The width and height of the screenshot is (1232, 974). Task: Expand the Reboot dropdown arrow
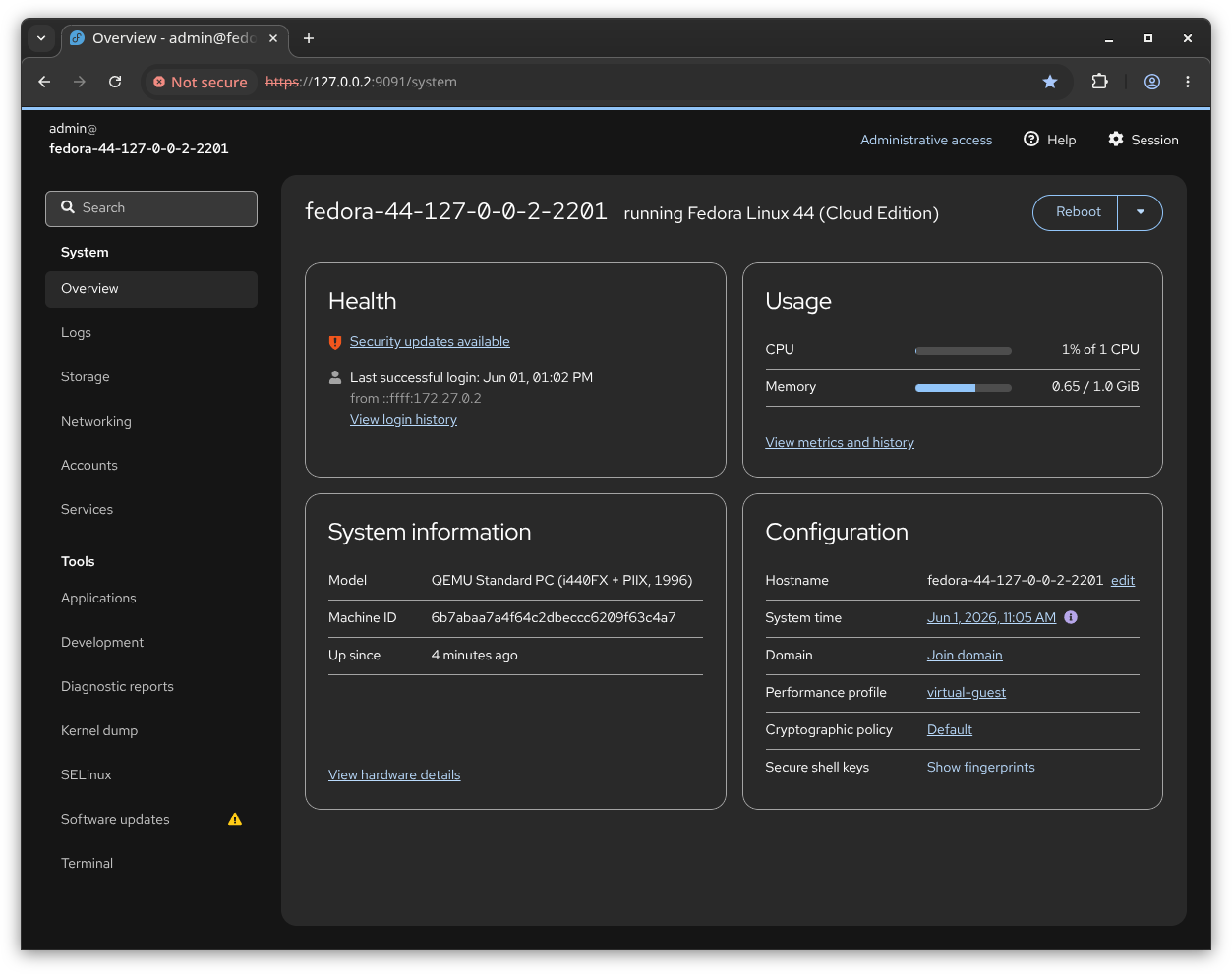(1141, 212)
